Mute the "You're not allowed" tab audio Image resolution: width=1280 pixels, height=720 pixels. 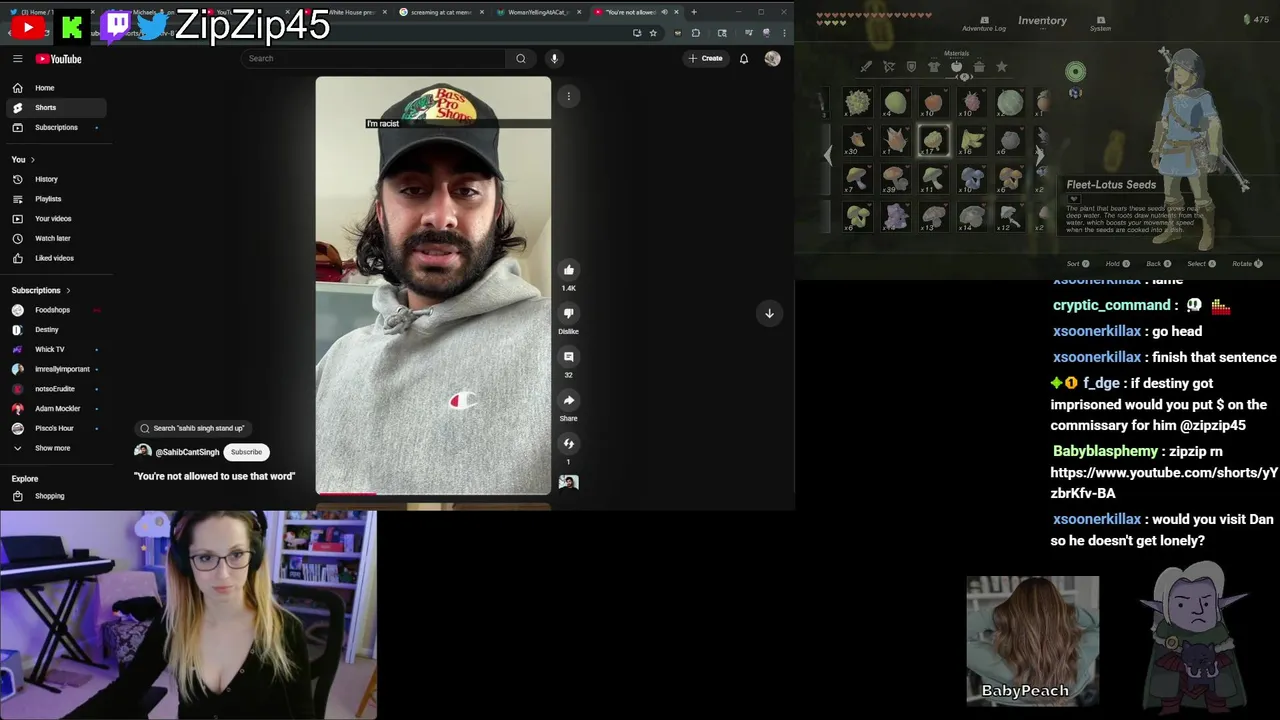[x=664, y=12]
